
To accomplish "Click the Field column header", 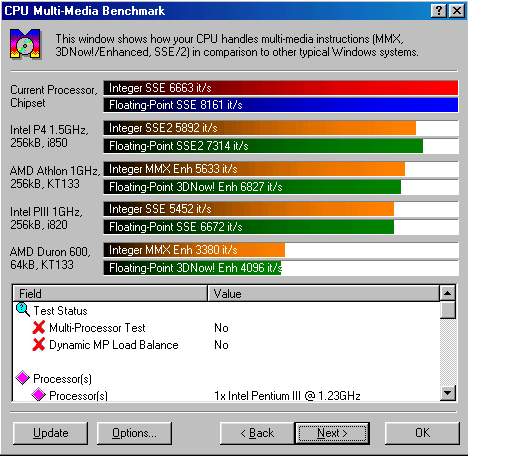I will click(110, 294).
